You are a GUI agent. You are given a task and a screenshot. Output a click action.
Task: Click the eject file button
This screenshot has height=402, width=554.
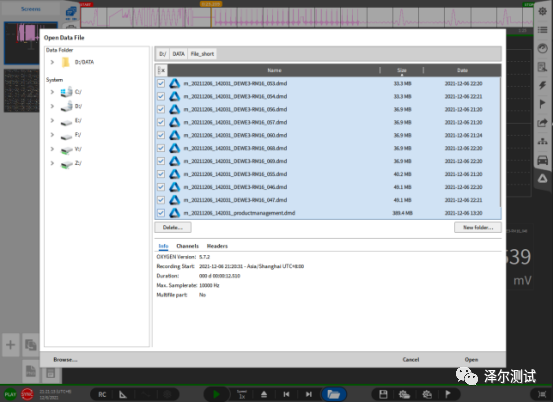click(264, 395)
